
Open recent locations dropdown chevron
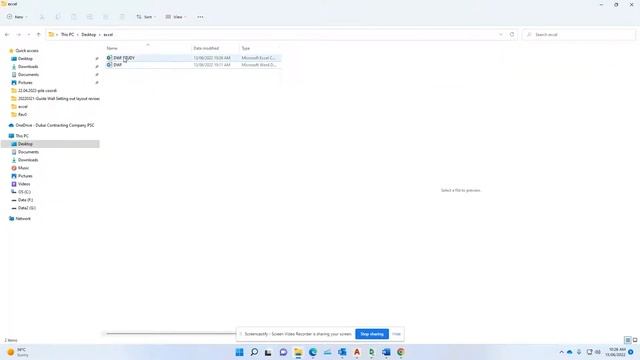pyautogui.click(x=29, y=35)
